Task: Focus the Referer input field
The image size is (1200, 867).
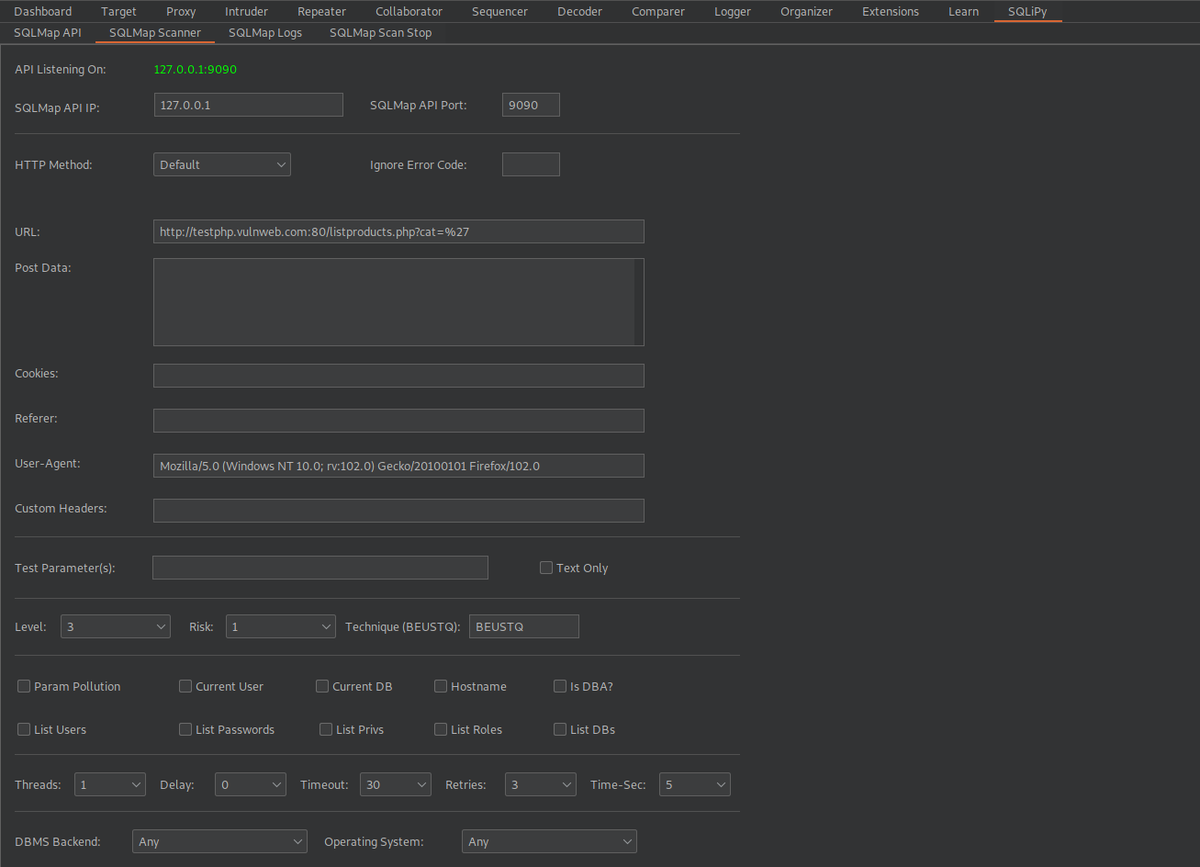Action: click(x=398, y=421)
